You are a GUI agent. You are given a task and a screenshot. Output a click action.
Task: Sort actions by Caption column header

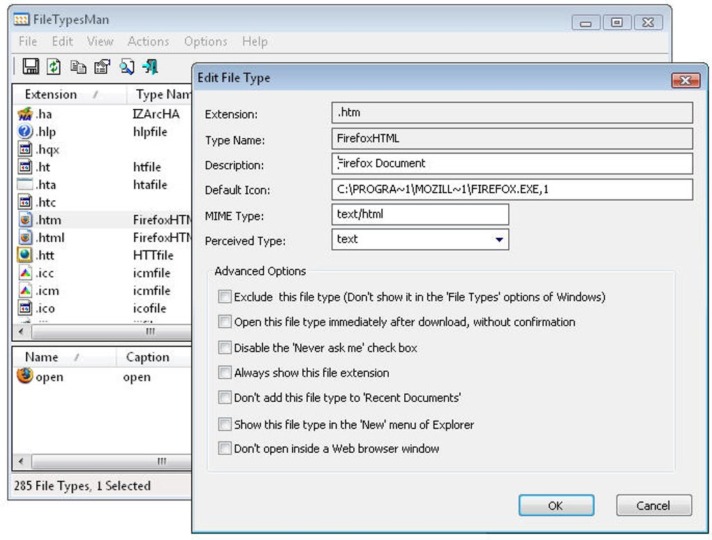tap(154, 357)
